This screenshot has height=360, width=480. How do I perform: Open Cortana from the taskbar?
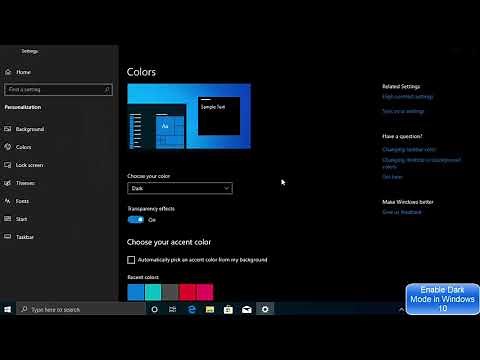point(154,309)
